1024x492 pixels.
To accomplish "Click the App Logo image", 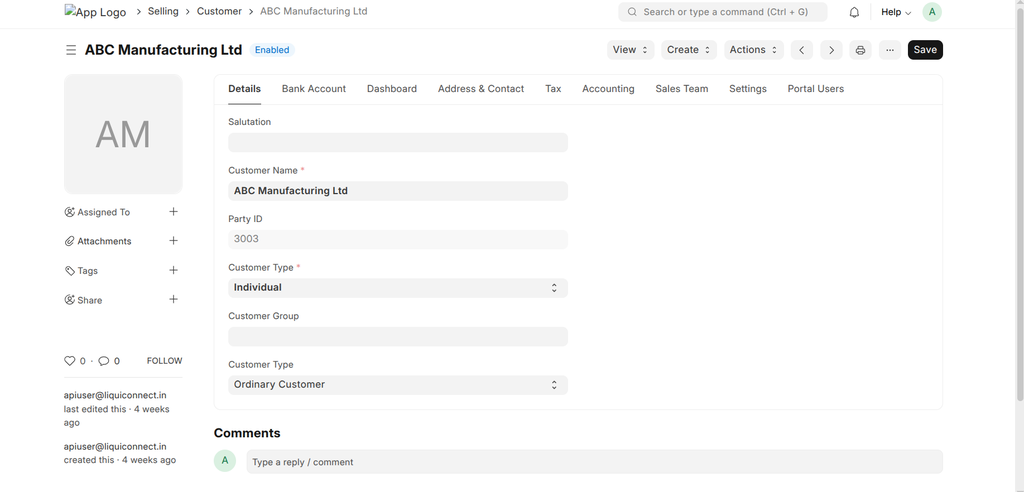I will coord(95,12).
